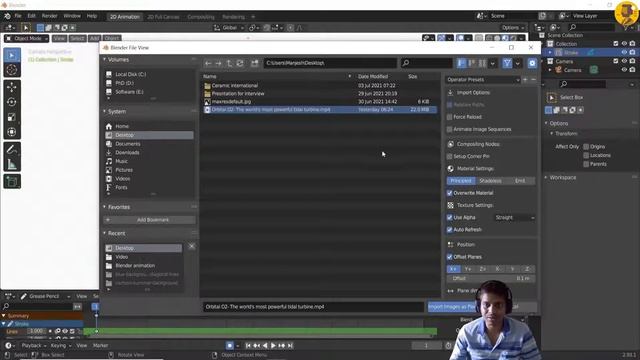This screenshot has width=640, height=360.
Task: Switch to vertical list display mode
Action: 462,63
